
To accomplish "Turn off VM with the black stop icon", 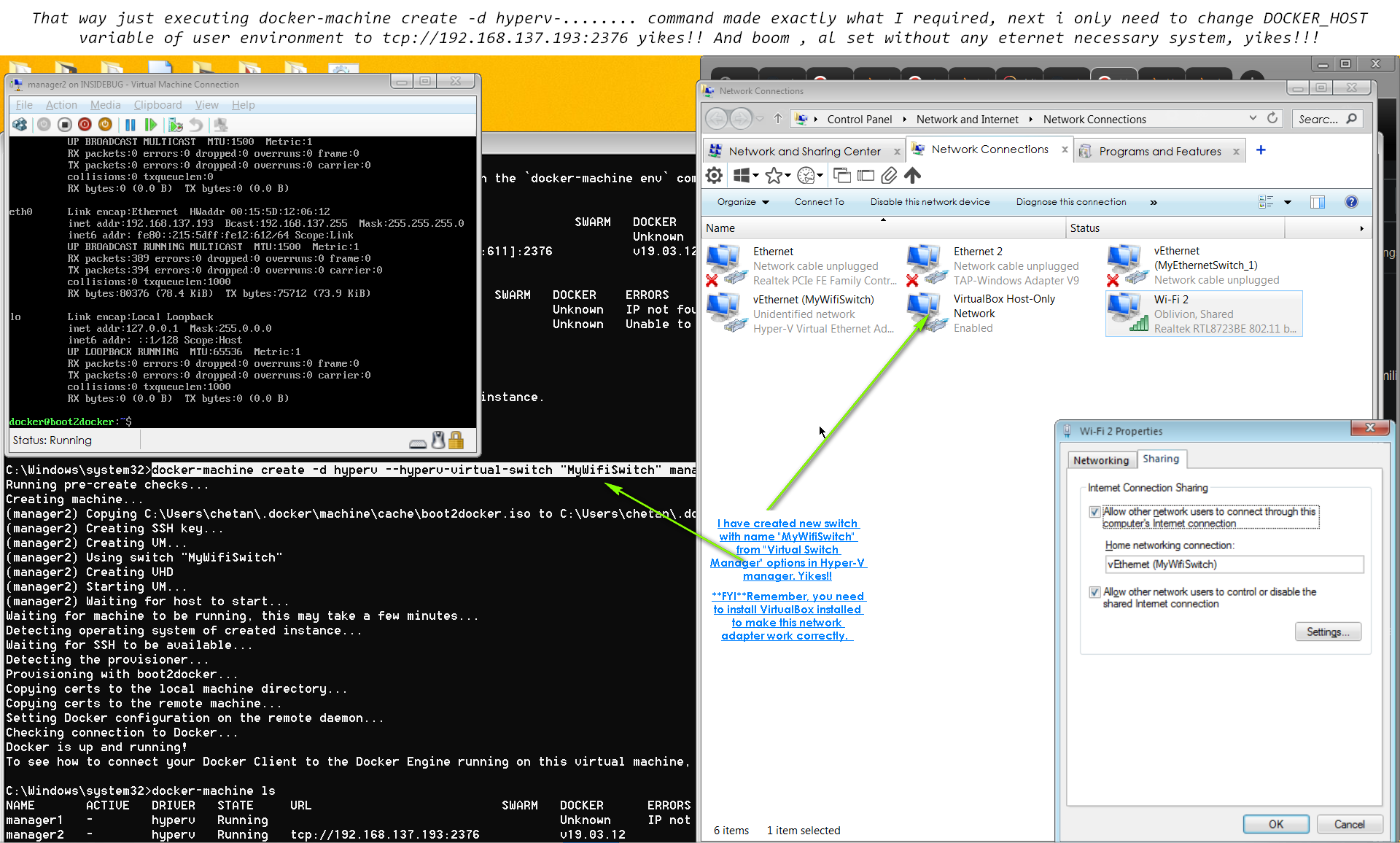I will point(64,125).
